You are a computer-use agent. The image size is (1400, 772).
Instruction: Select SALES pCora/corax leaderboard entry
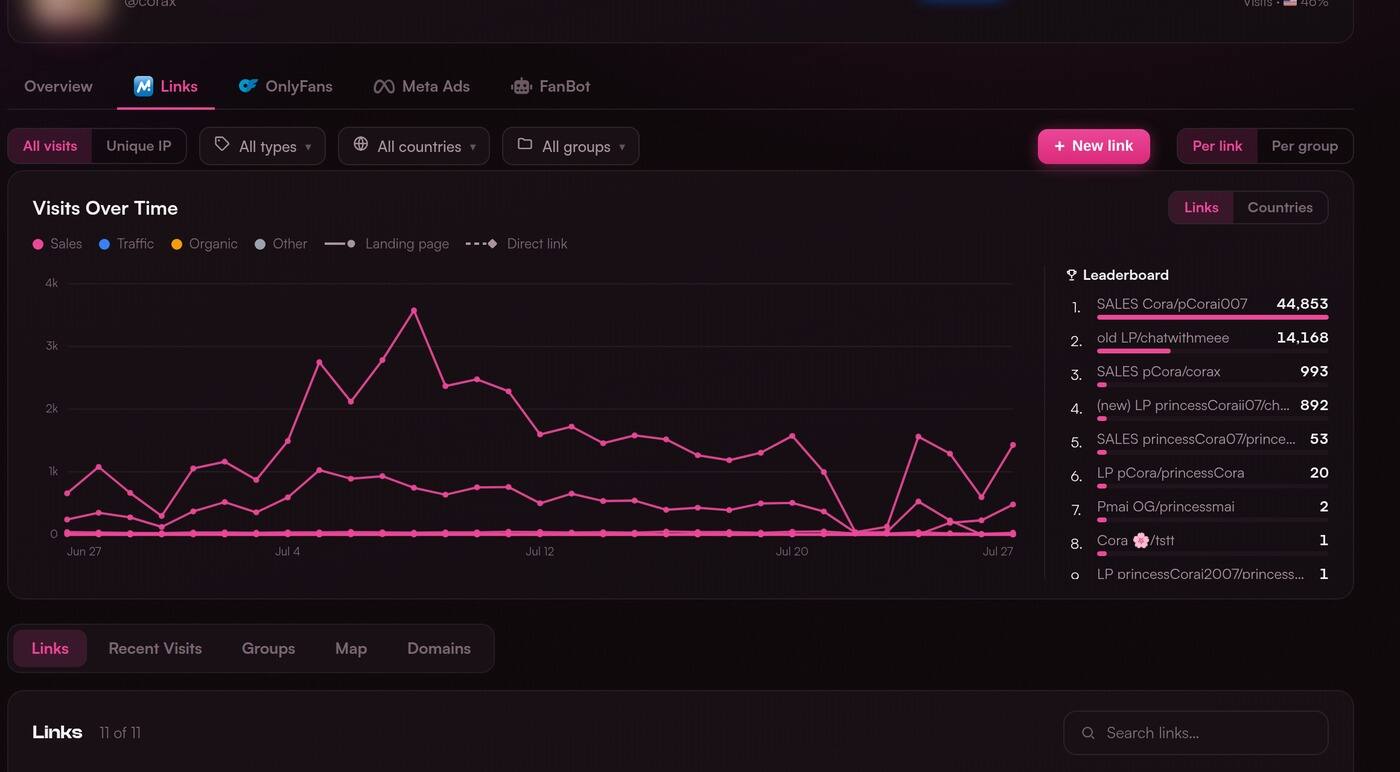tap(1200, 374)
